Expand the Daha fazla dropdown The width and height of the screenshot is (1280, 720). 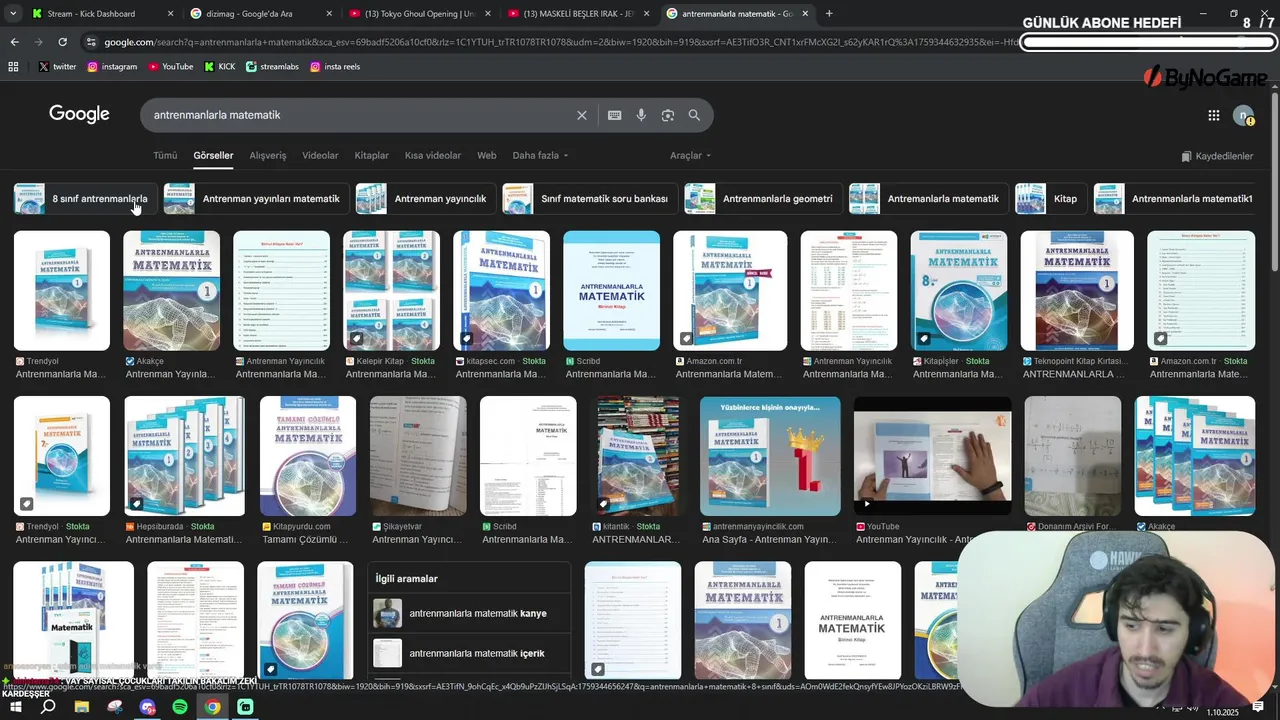coord(540,156)
